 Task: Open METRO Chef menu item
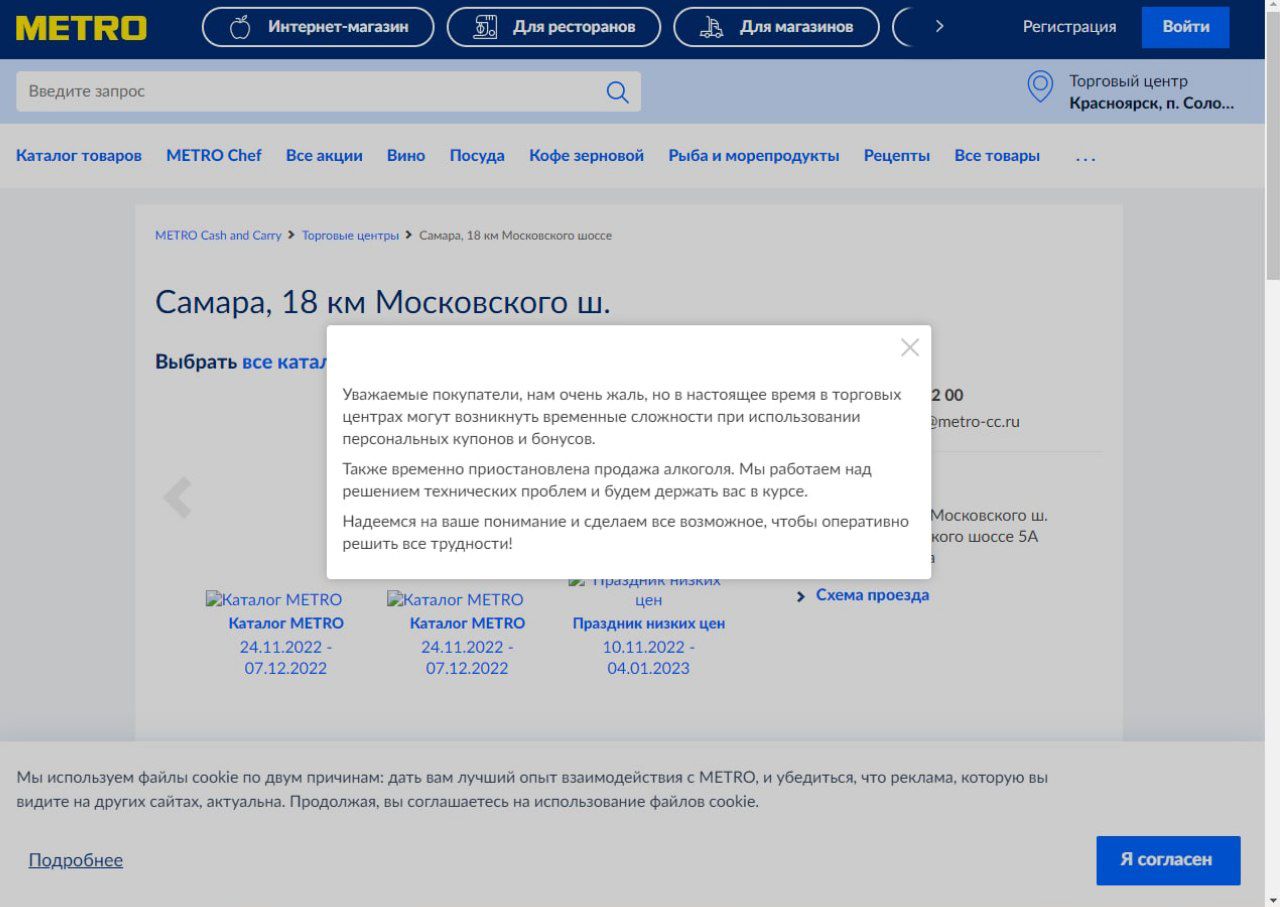(214, 156)
